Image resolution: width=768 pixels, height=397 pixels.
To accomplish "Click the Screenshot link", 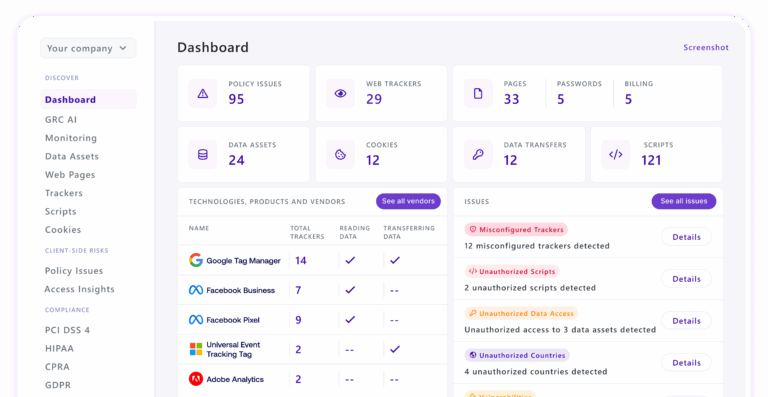I will pos(706,47).
